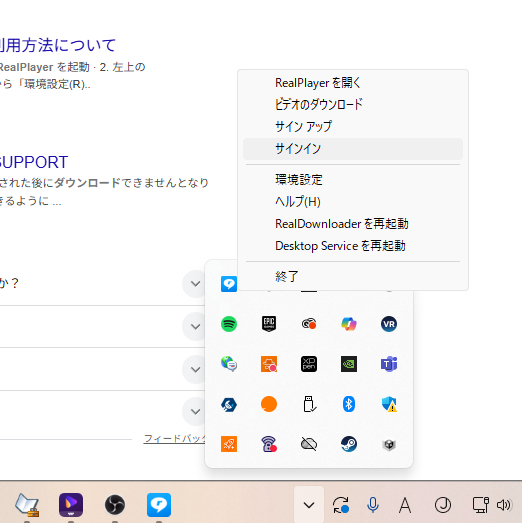Image resolution: width=522 pixels, height=523 pixels.
Task: Click 'サイン アップ' in the menu
Action: (x=353, y=127)
